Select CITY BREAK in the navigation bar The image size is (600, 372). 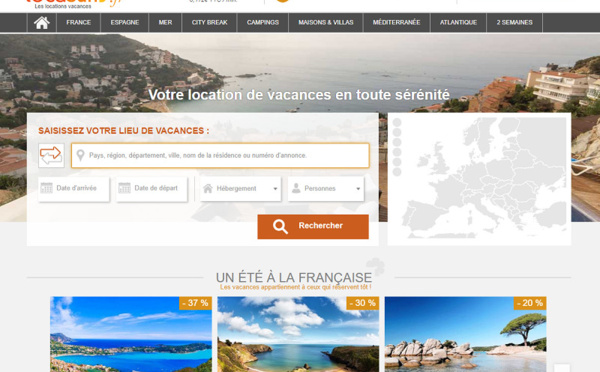point(209,23)
